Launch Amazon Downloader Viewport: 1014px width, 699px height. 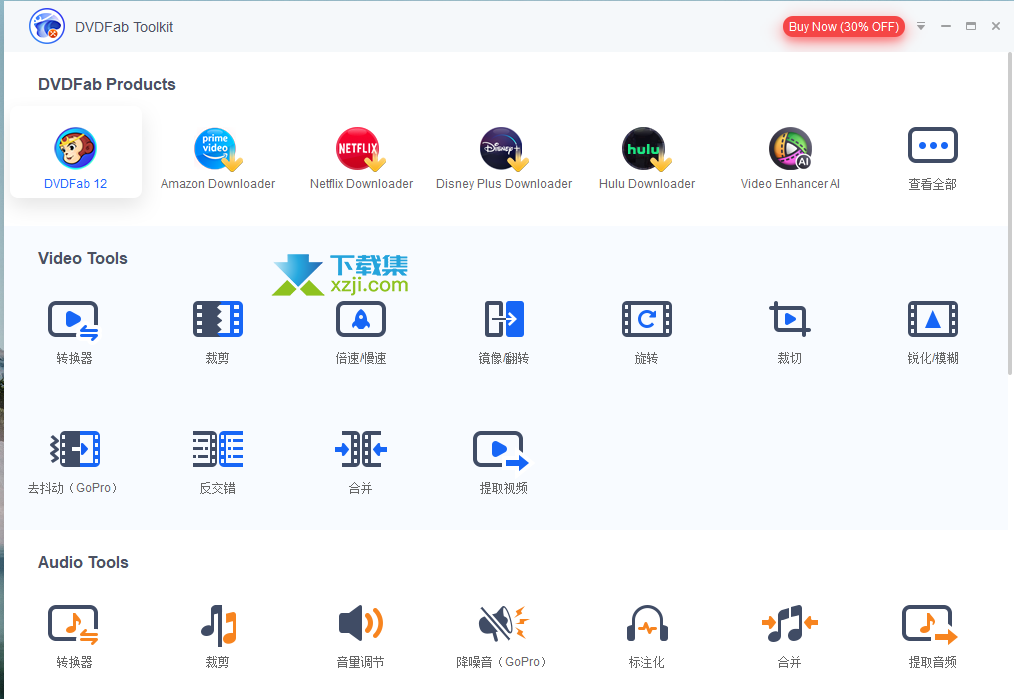coord(218,158)
